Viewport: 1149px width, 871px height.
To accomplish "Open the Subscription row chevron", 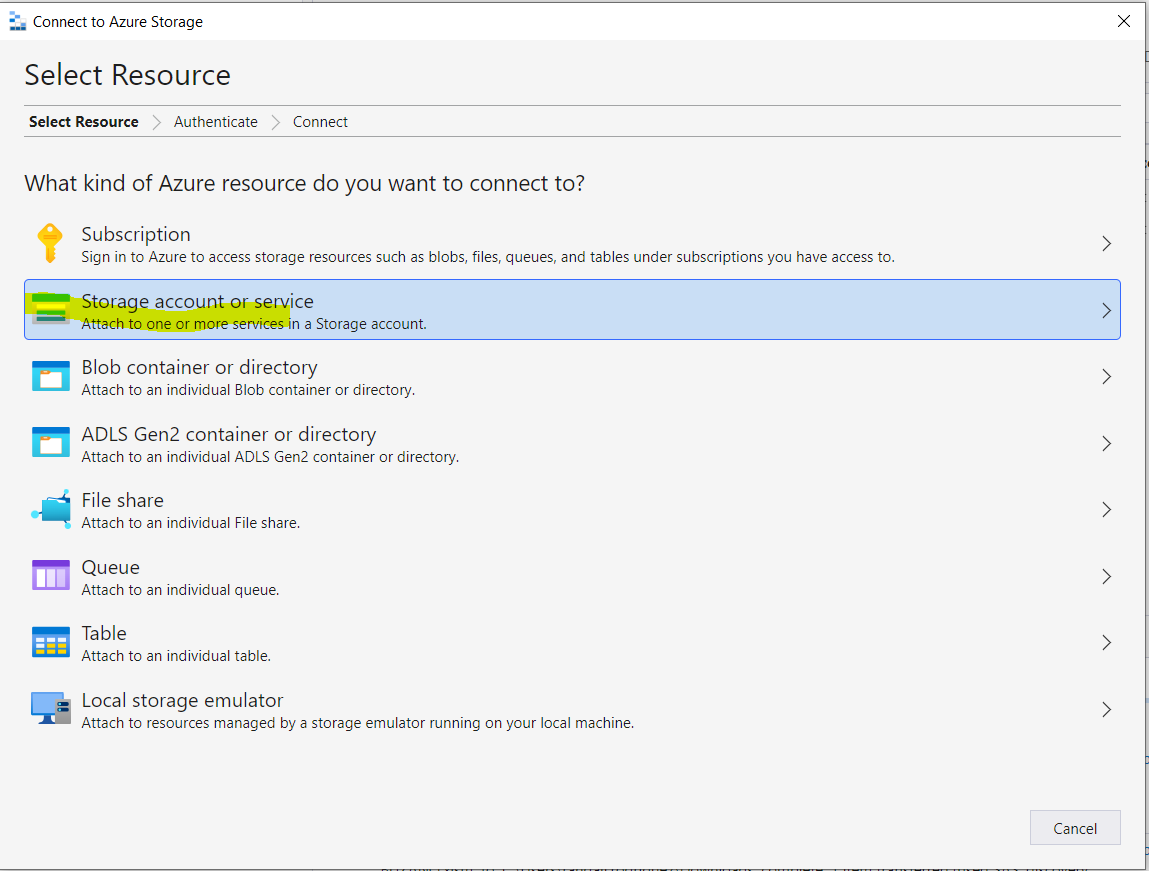I will click(x=1106, y=244).
